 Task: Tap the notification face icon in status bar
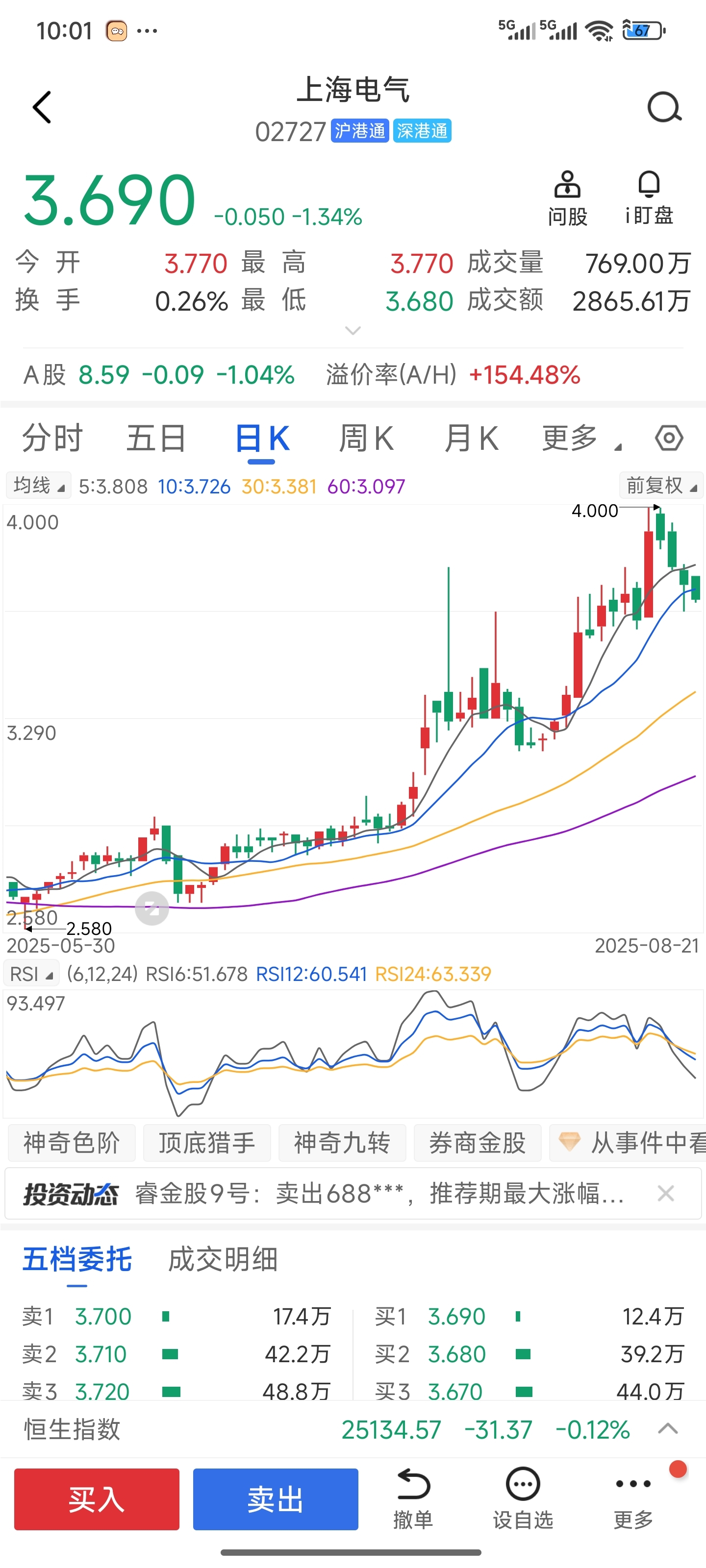click(x=116, y=30)
